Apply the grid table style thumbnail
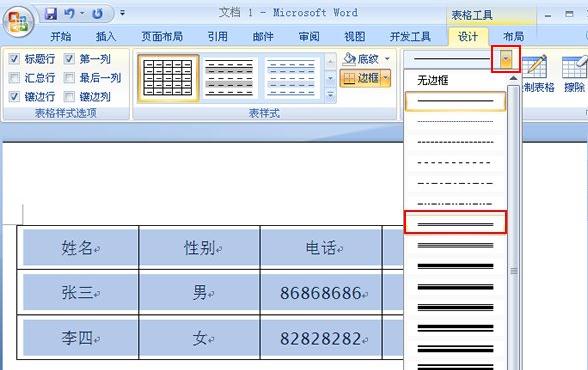Screen dimensions: 588x370 pyautogui.click(x=168, y=78)
